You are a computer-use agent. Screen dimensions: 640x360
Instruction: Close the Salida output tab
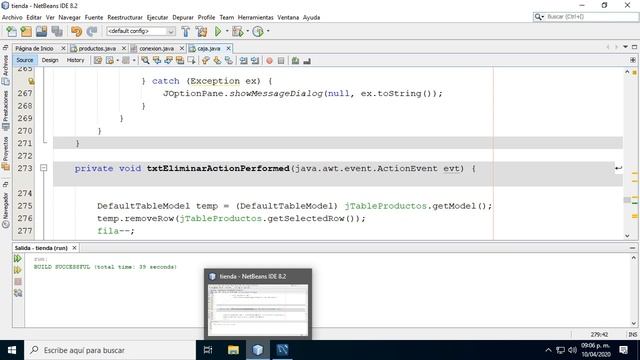pos(74,248)
